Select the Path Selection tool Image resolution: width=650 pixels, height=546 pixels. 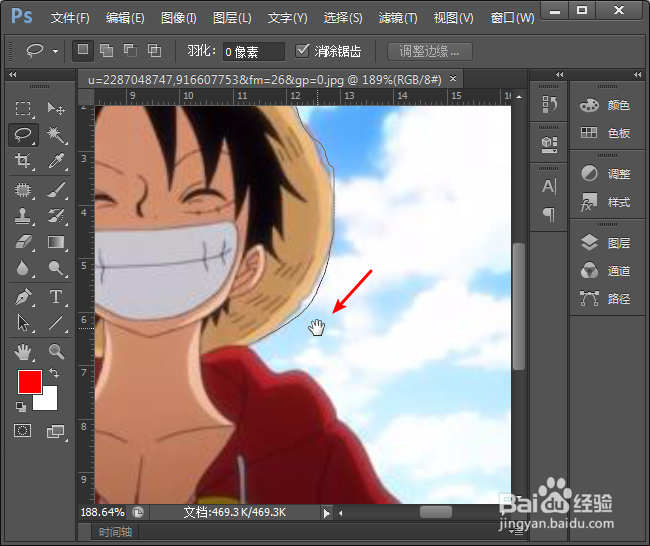tap(23, 323)
